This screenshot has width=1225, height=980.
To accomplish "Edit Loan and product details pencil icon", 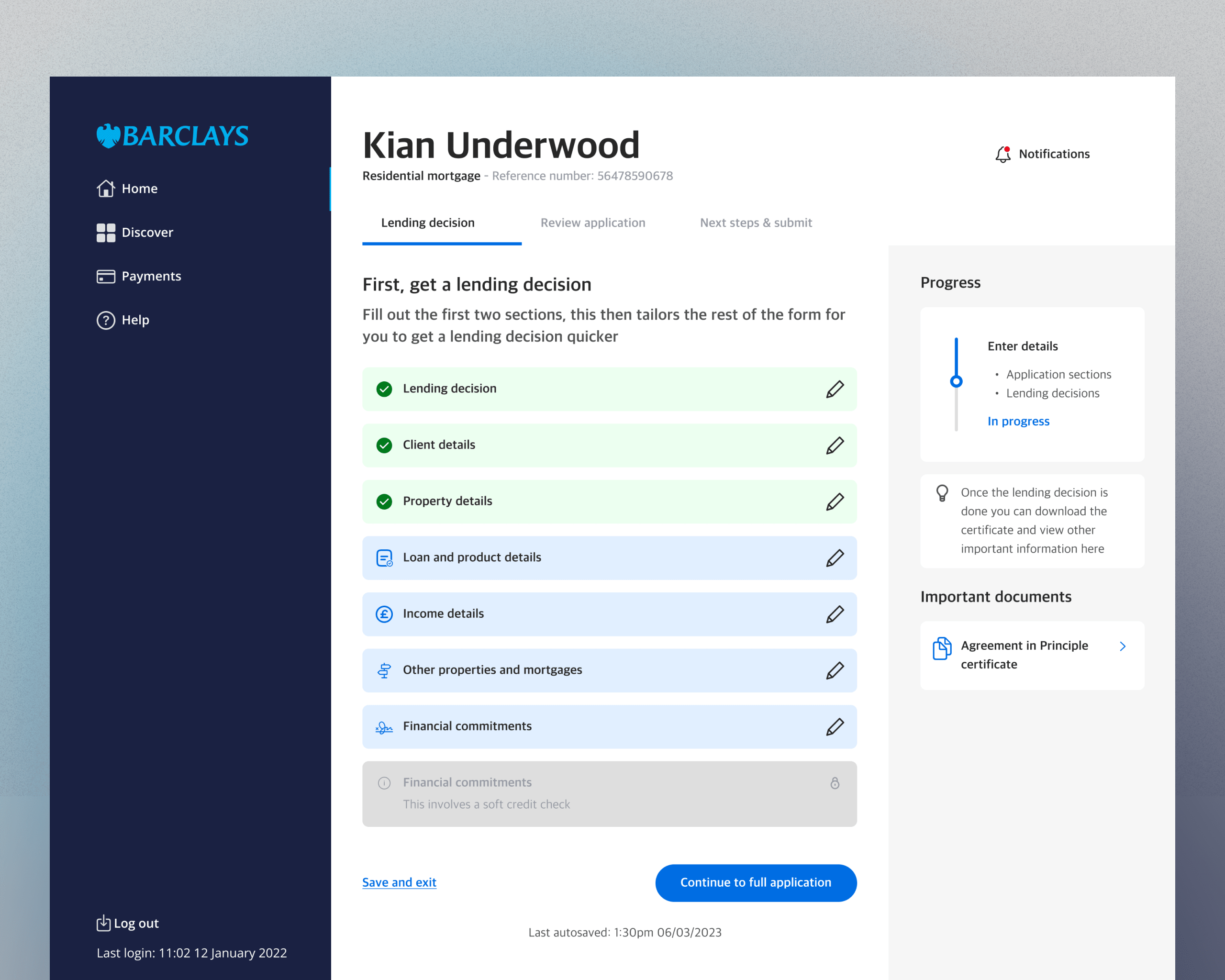I will click(835, 557).
